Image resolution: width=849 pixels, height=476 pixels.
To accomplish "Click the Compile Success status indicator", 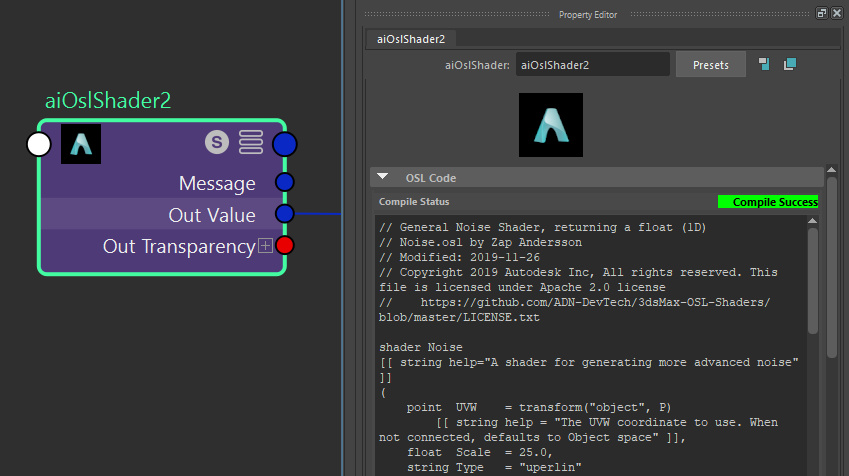I will point(768,202).
